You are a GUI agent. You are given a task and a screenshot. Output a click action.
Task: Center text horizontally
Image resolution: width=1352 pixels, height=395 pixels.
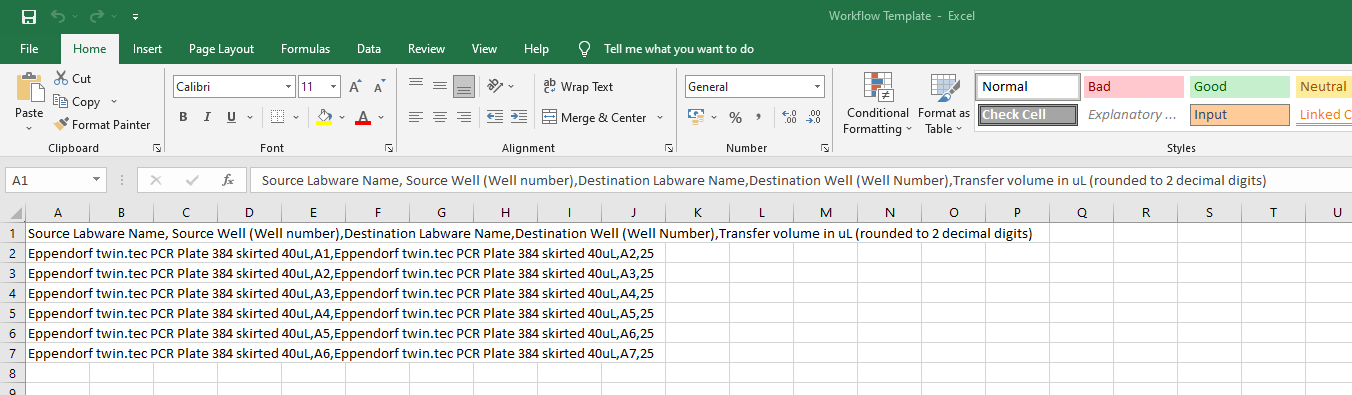click(440, 117)
